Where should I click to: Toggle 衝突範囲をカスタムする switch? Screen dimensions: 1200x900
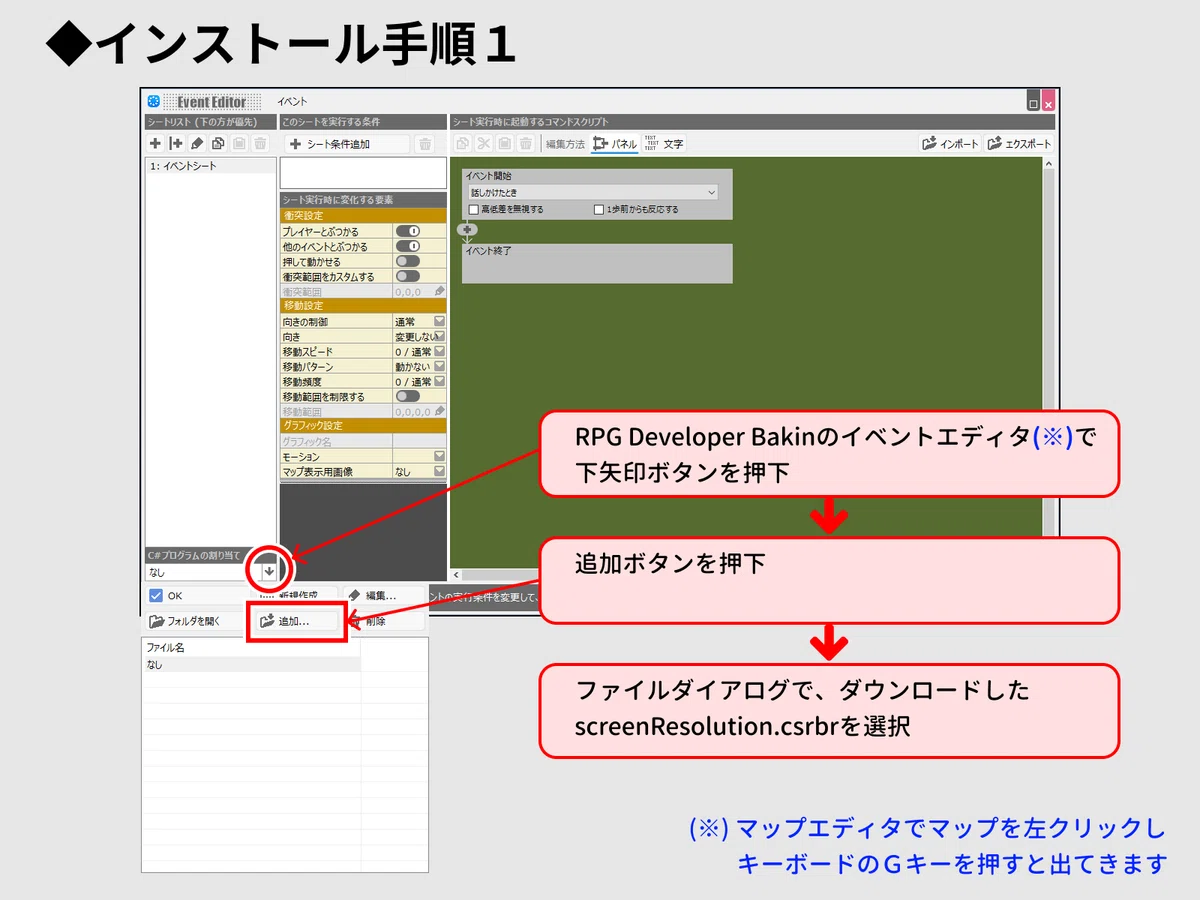(408, 276)
